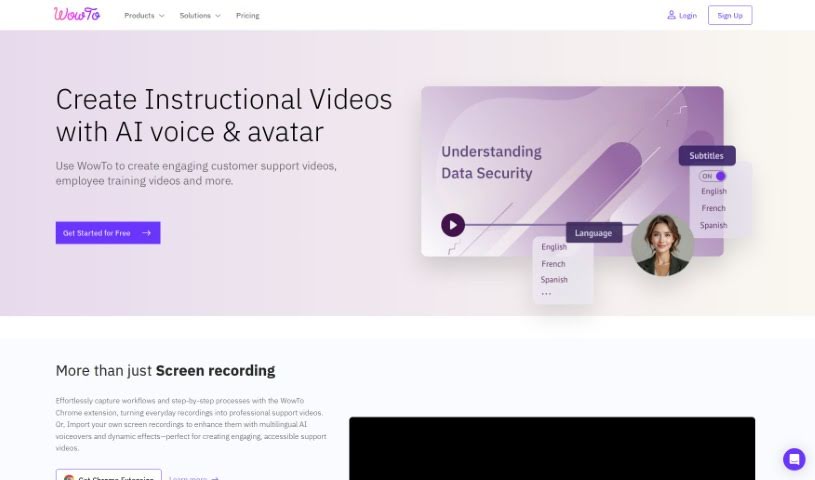
Task: Click the black video player area
Action: [x=552, y=448]
